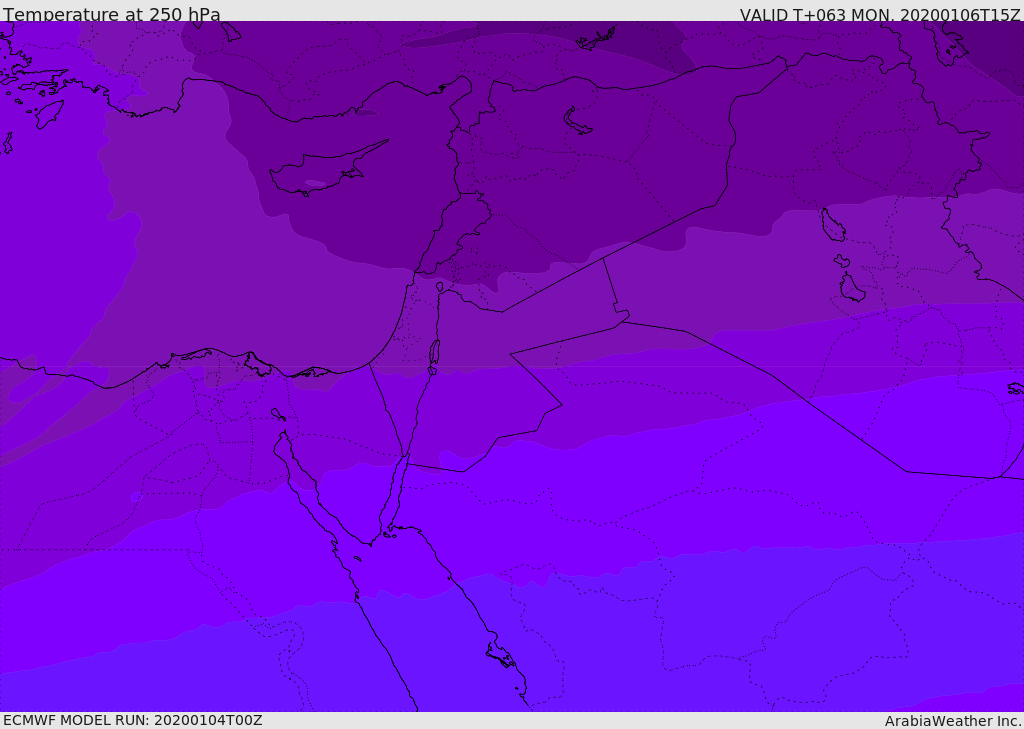Click the island of Cyprus on the map

pos(327,169)
